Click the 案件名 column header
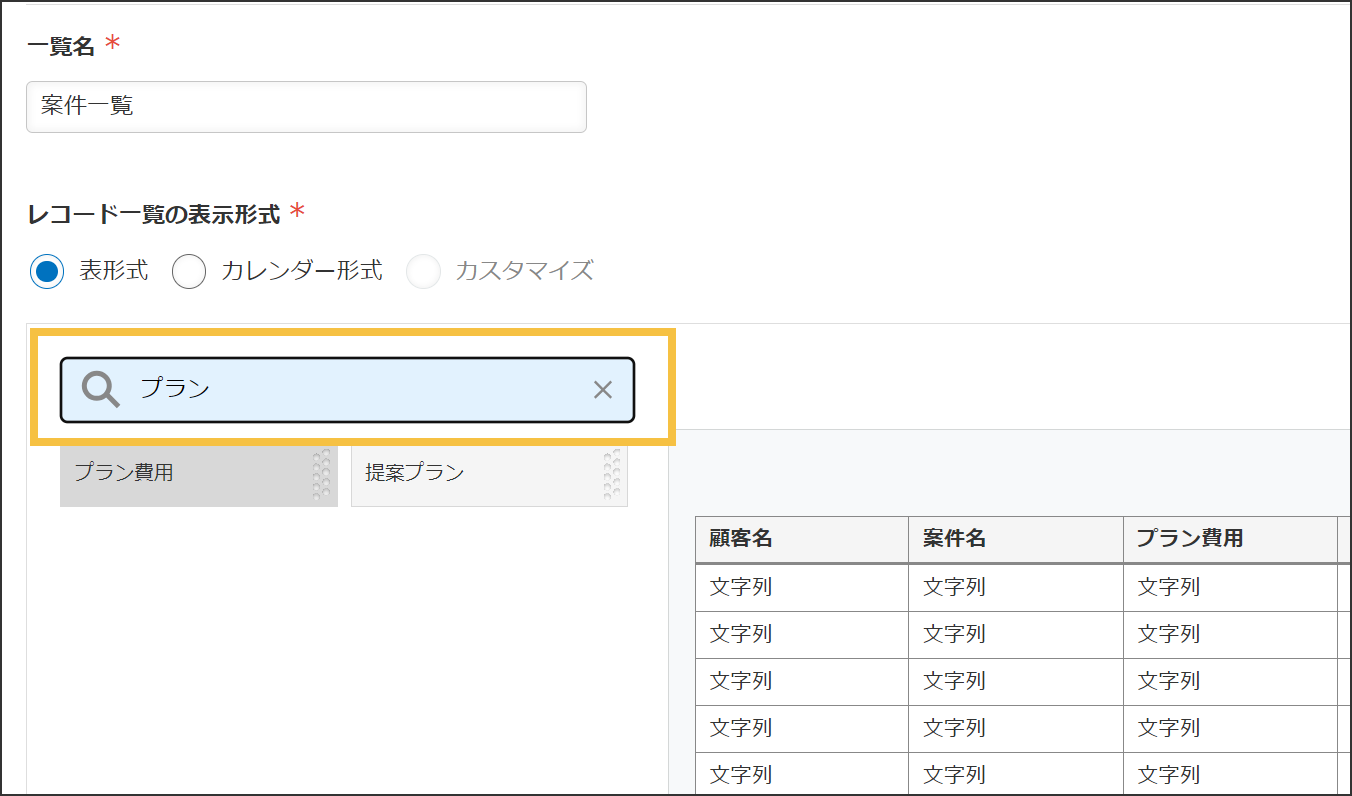The image size is (1352, 796). (955, 540)
